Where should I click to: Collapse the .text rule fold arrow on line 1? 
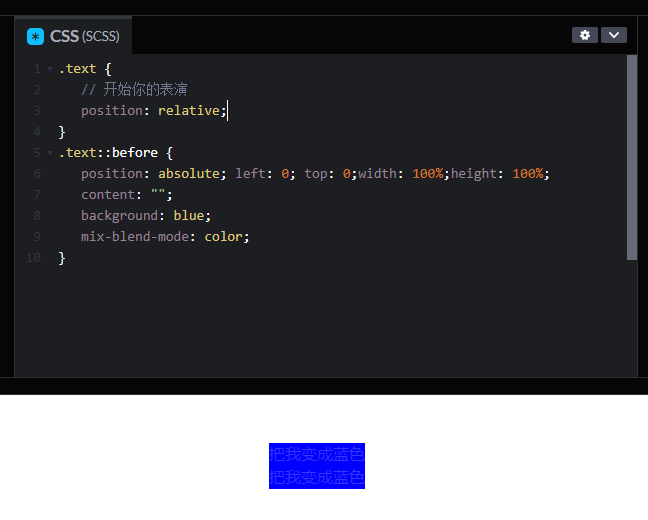(x=49, y=69)
